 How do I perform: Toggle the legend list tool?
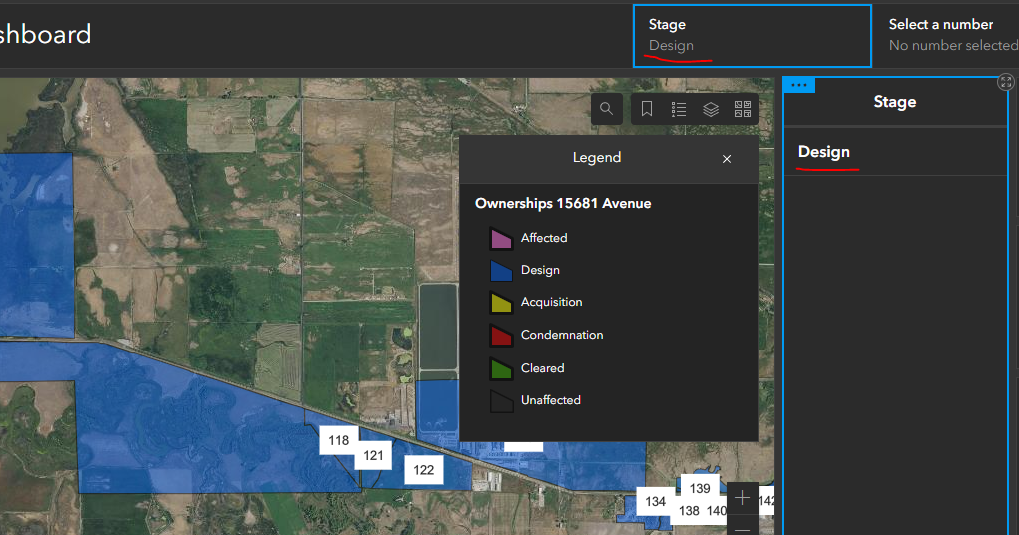678,109
